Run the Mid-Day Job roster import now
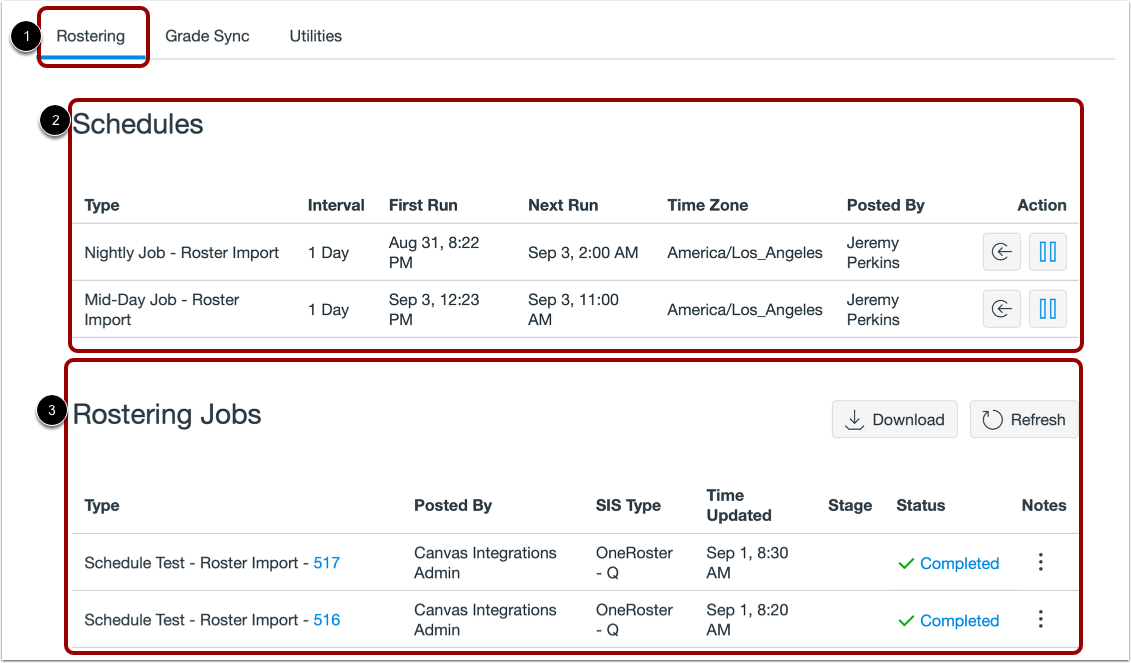This screenshot has width=1131, height=663. (1001, 310)
